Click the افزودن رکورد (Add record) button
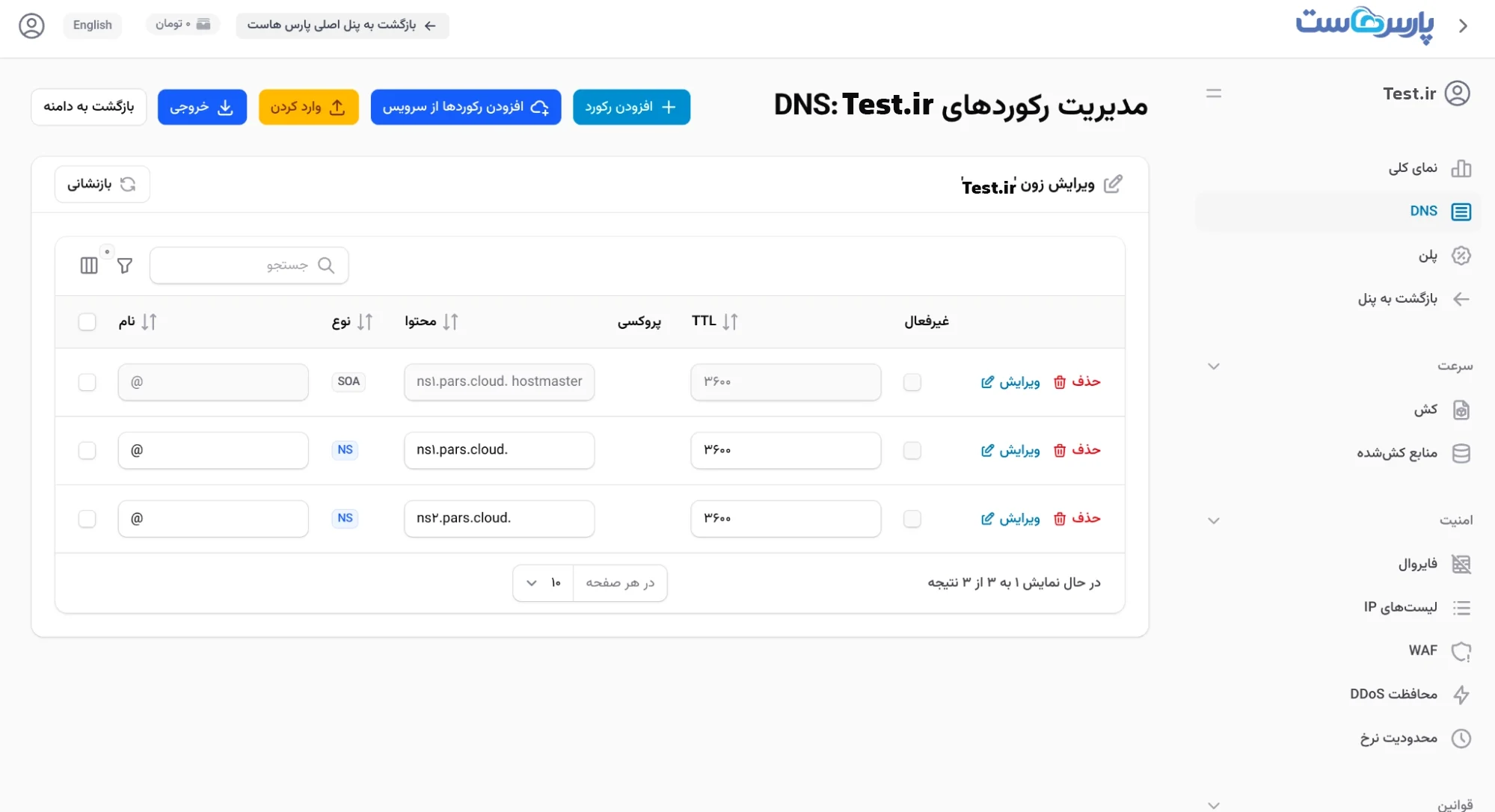 point(631,107)
